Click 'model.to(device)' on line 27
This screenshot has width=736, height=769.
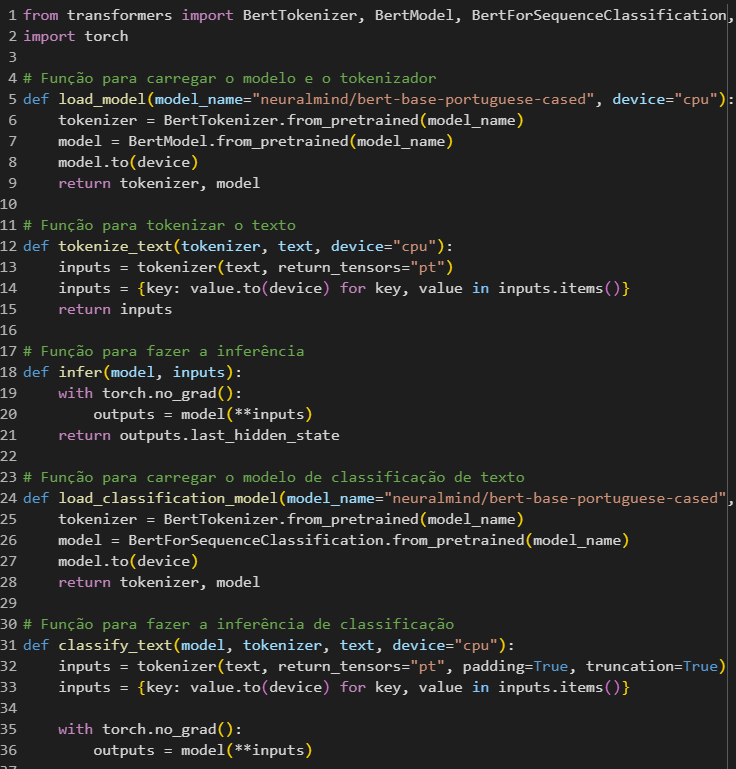(128, 562)
